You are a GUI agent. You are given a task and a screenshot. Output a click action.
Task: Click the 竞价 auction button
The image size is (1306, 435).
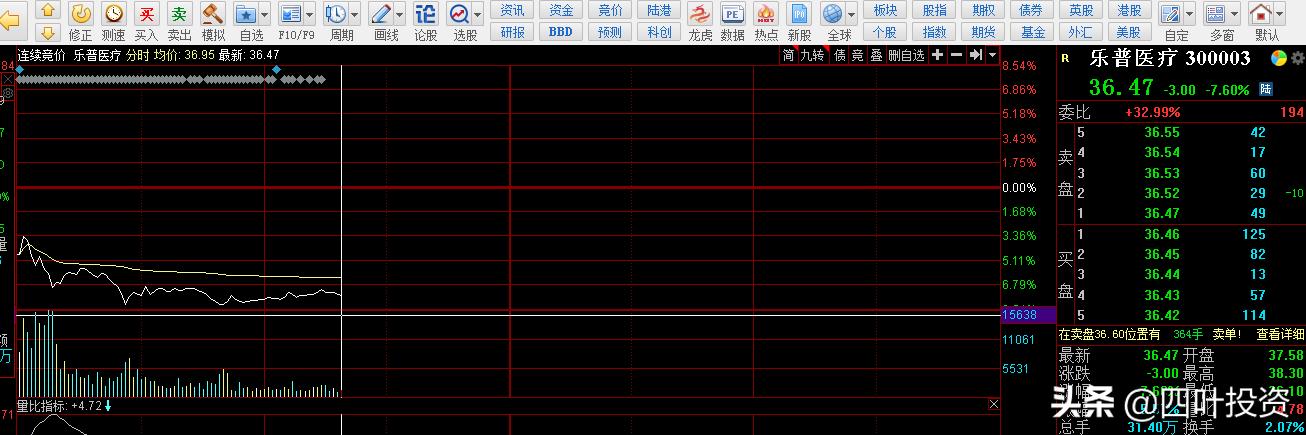click(610, 10)
